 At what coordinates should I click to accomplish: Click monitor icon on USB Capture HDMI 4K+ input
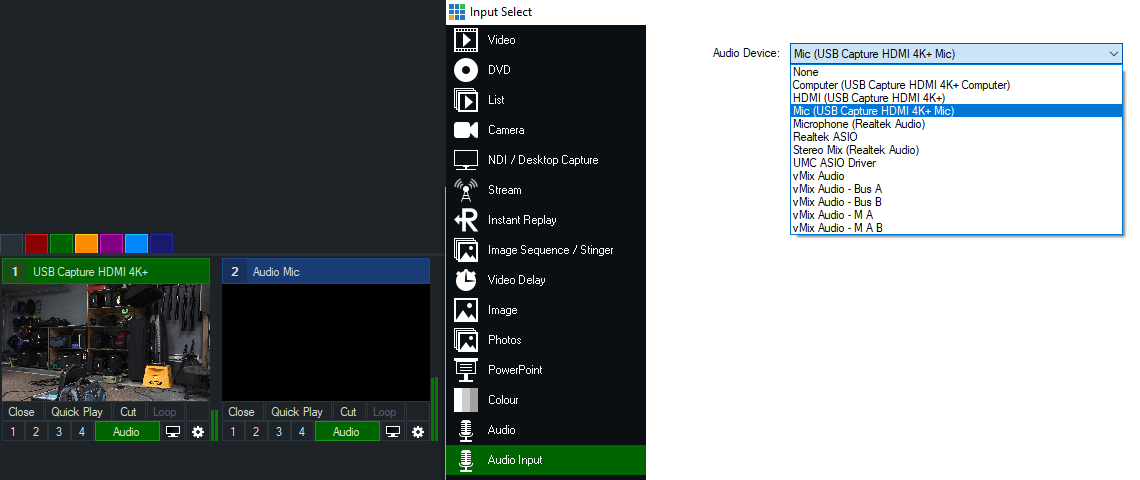173,432
